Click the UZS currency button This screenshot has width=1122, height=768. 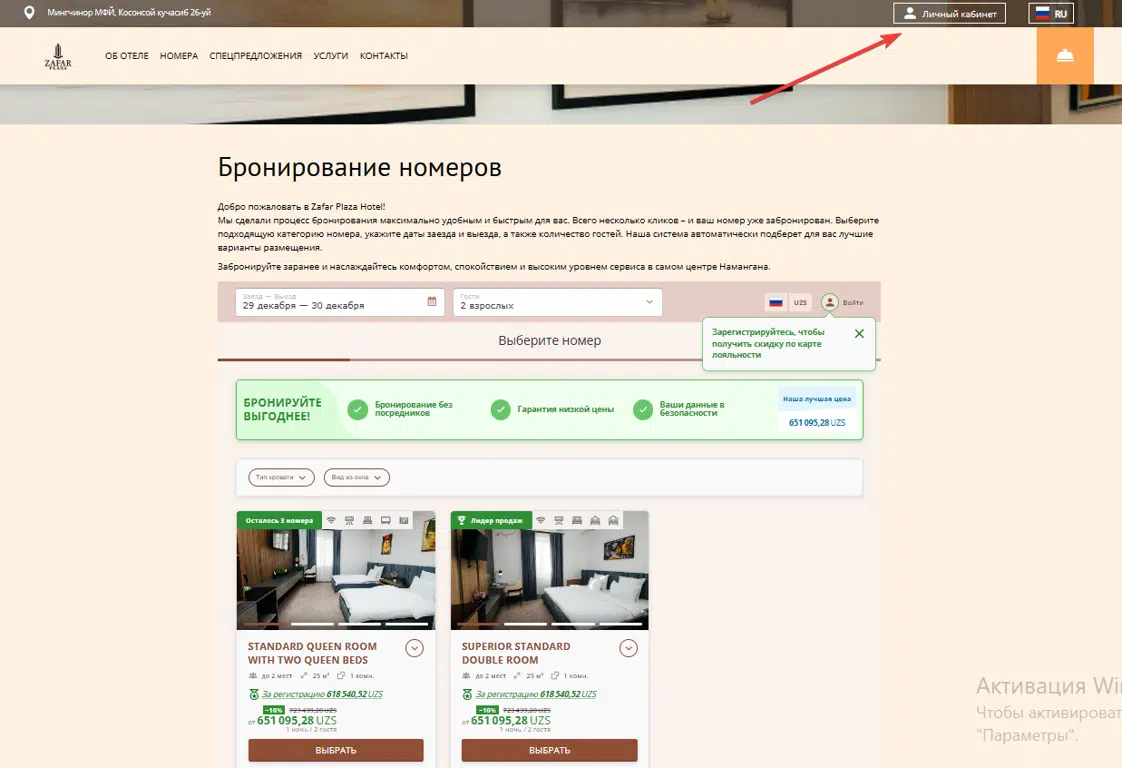coord(800,302)
